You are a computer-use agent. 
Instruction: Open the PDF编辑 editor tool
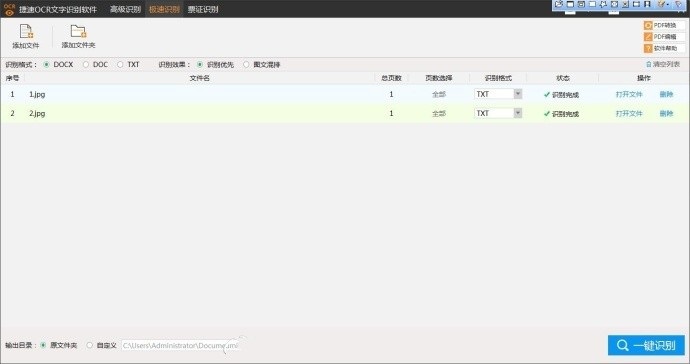click(664, 37)
